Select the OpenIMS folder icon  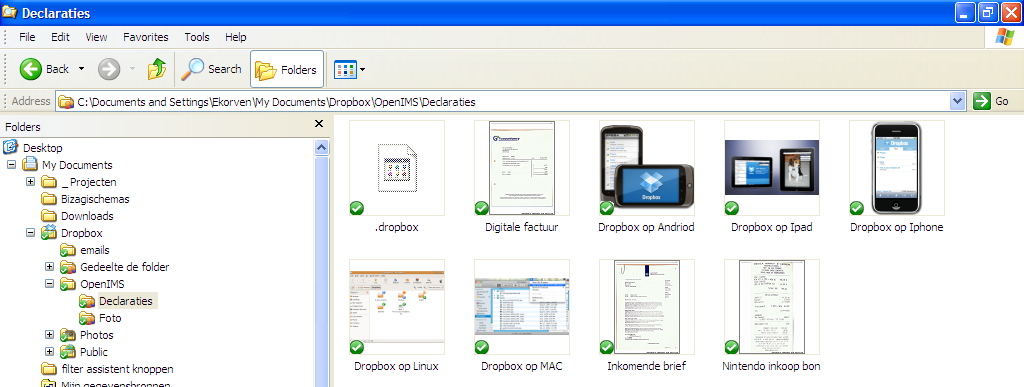point(68,284)
